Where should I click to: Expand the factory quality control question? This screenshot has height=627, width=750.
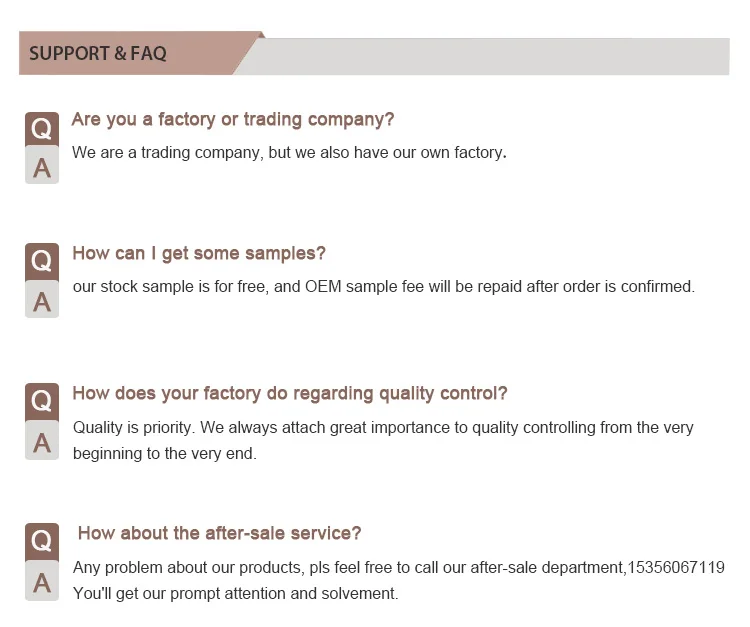290,394
